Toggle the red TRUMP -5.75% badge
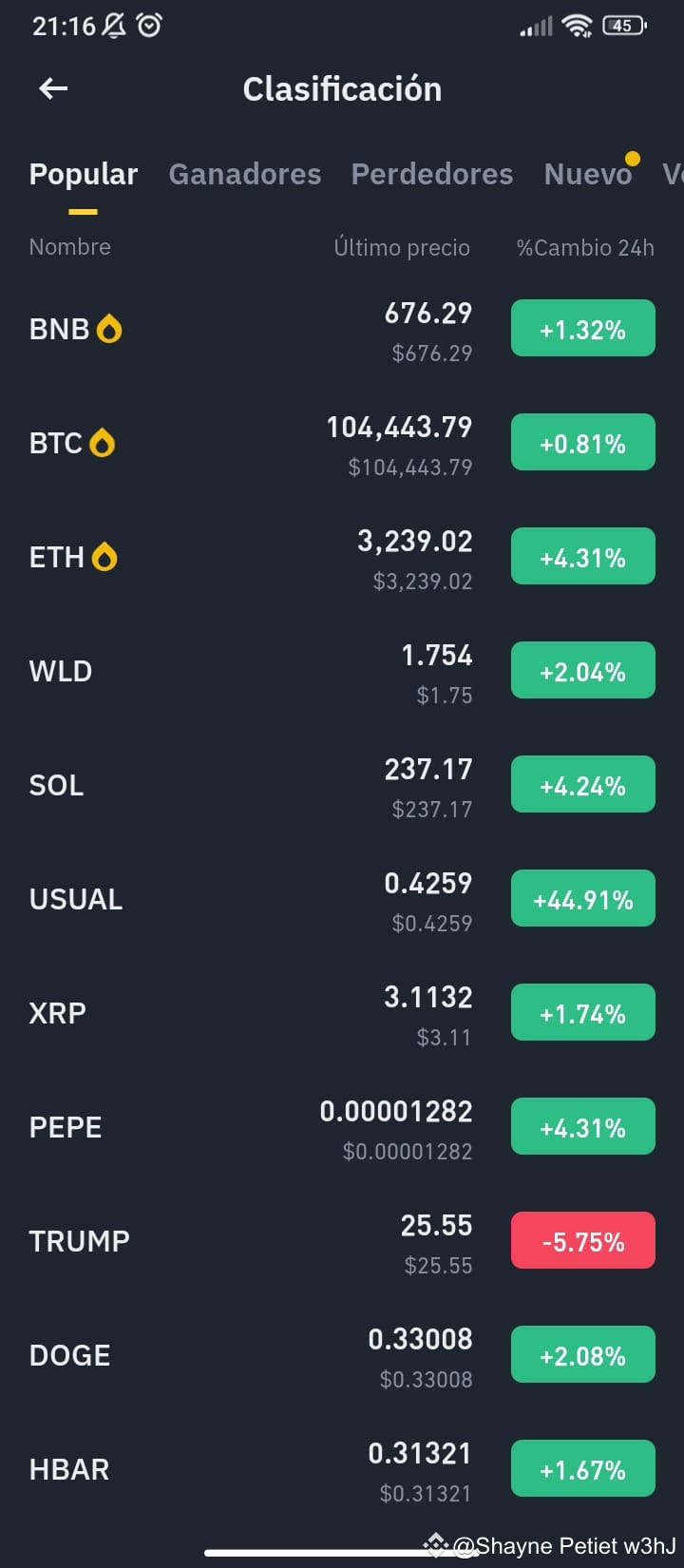The image size is (684, 1568). [x=583, y=1241]
